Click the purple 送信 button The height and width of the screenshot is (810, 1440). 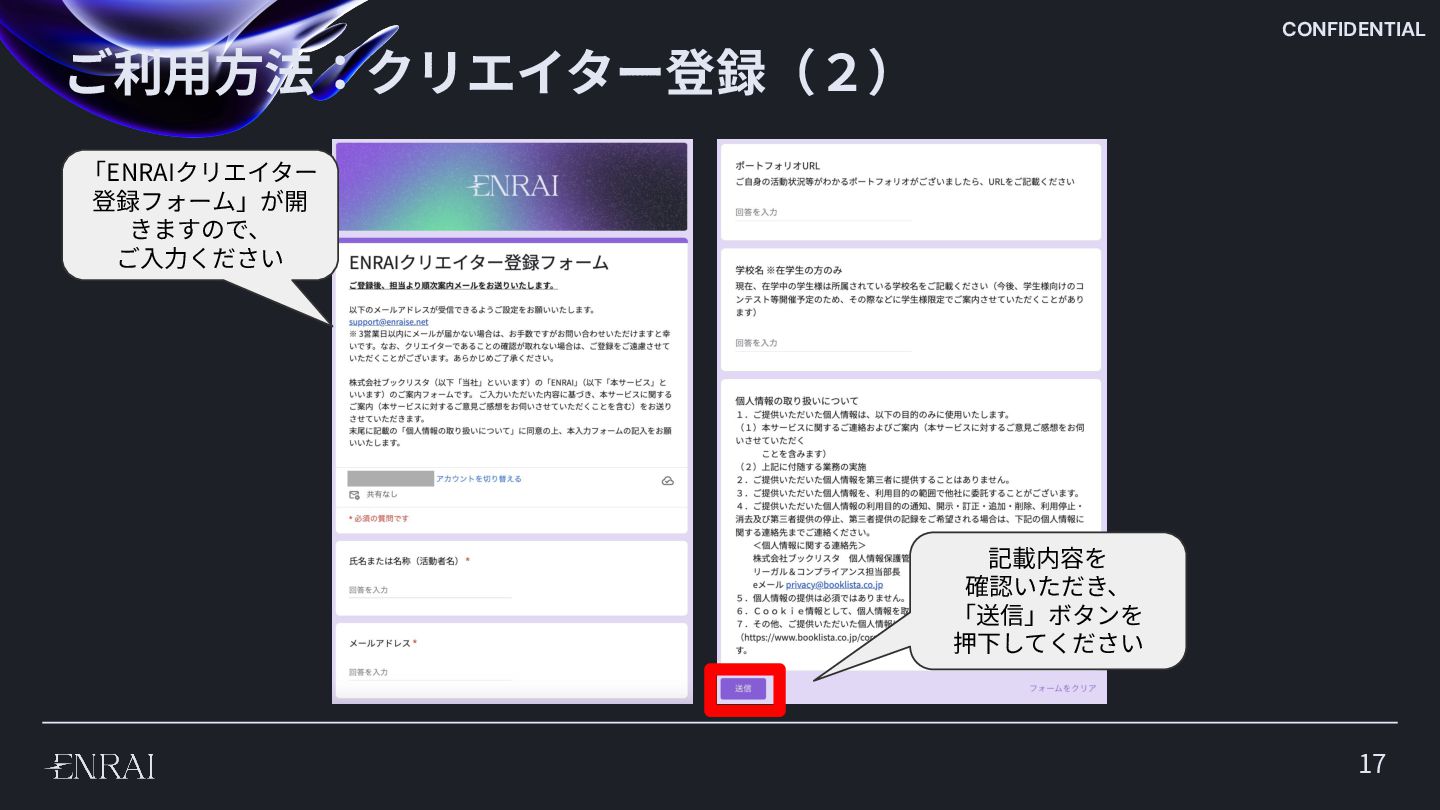743,689
